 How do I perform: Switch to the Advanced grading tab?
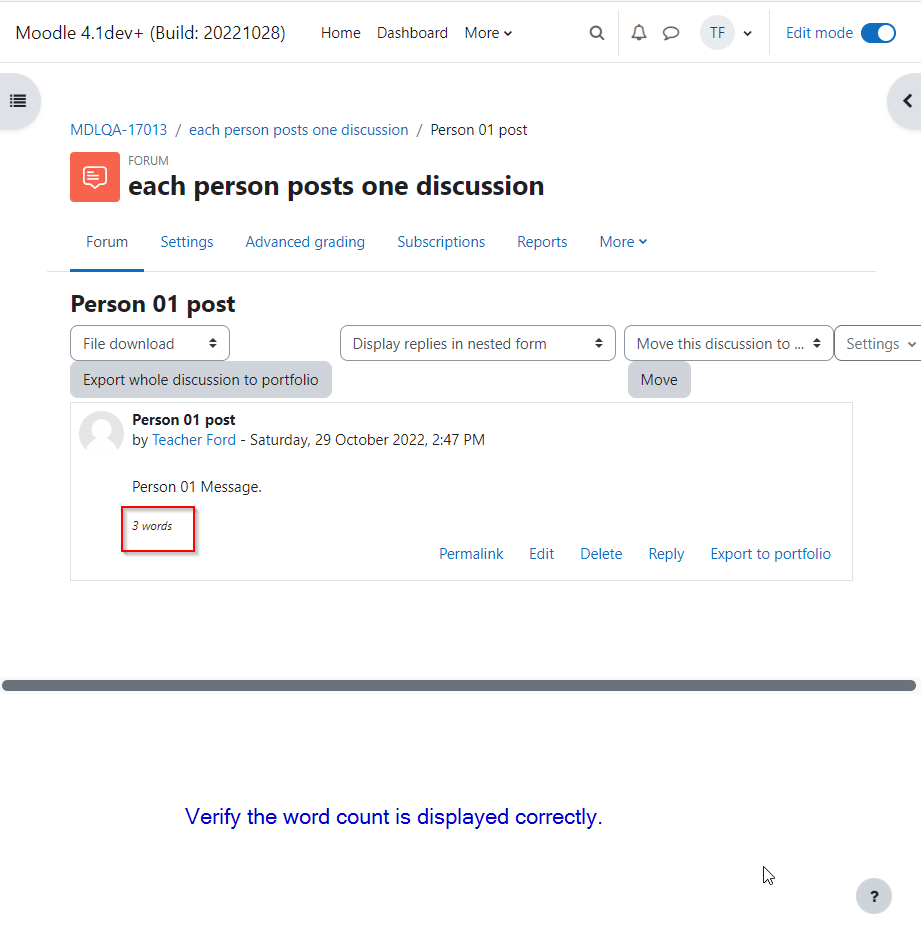click(305, 242)
